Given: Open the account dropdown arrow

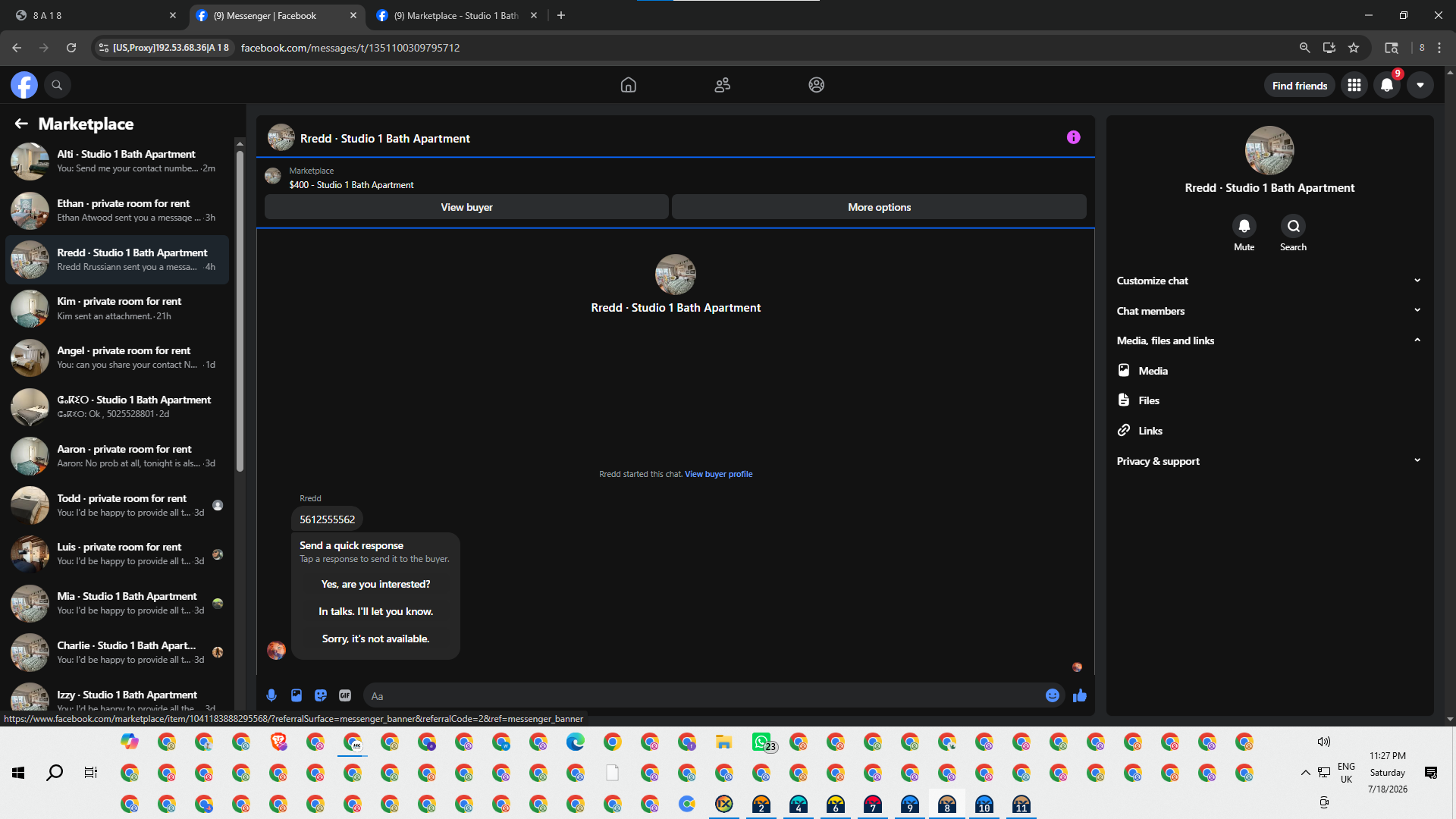Looking at the screenshot, I should (1420, 85).
